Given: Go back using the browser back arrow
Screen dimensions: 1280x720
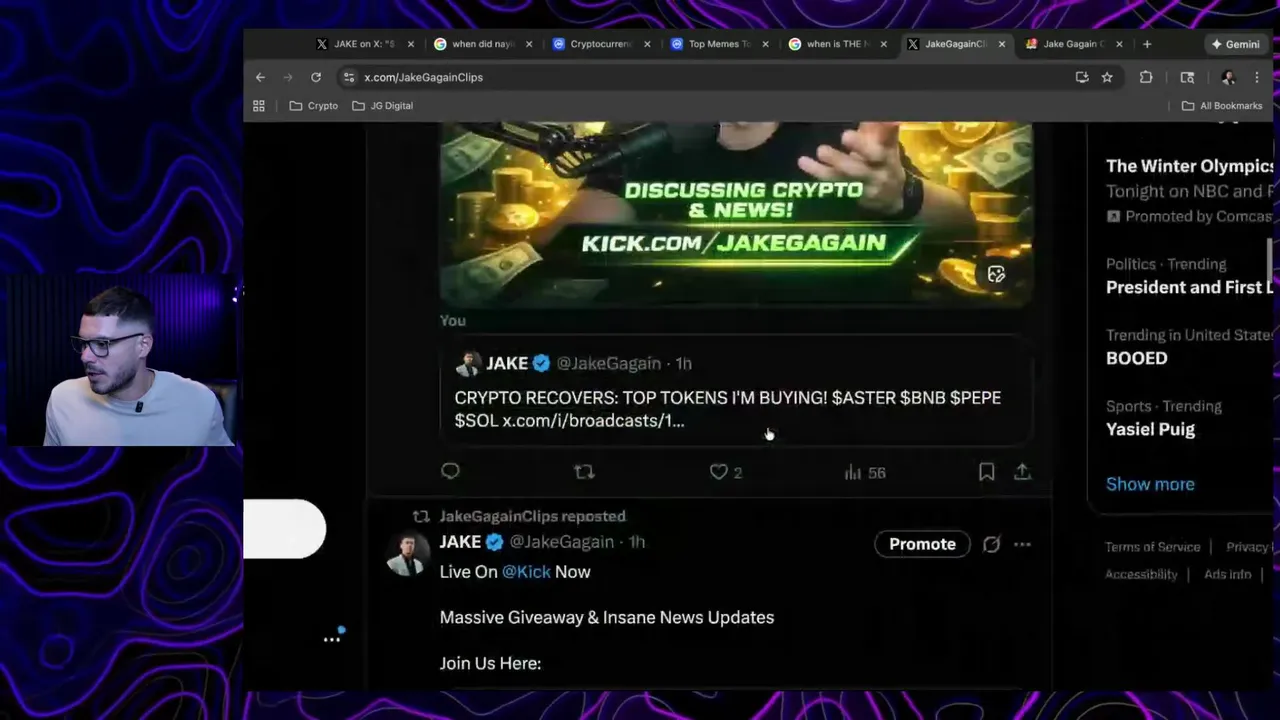Looking at the screenshot, I should (x=260, y=77).
